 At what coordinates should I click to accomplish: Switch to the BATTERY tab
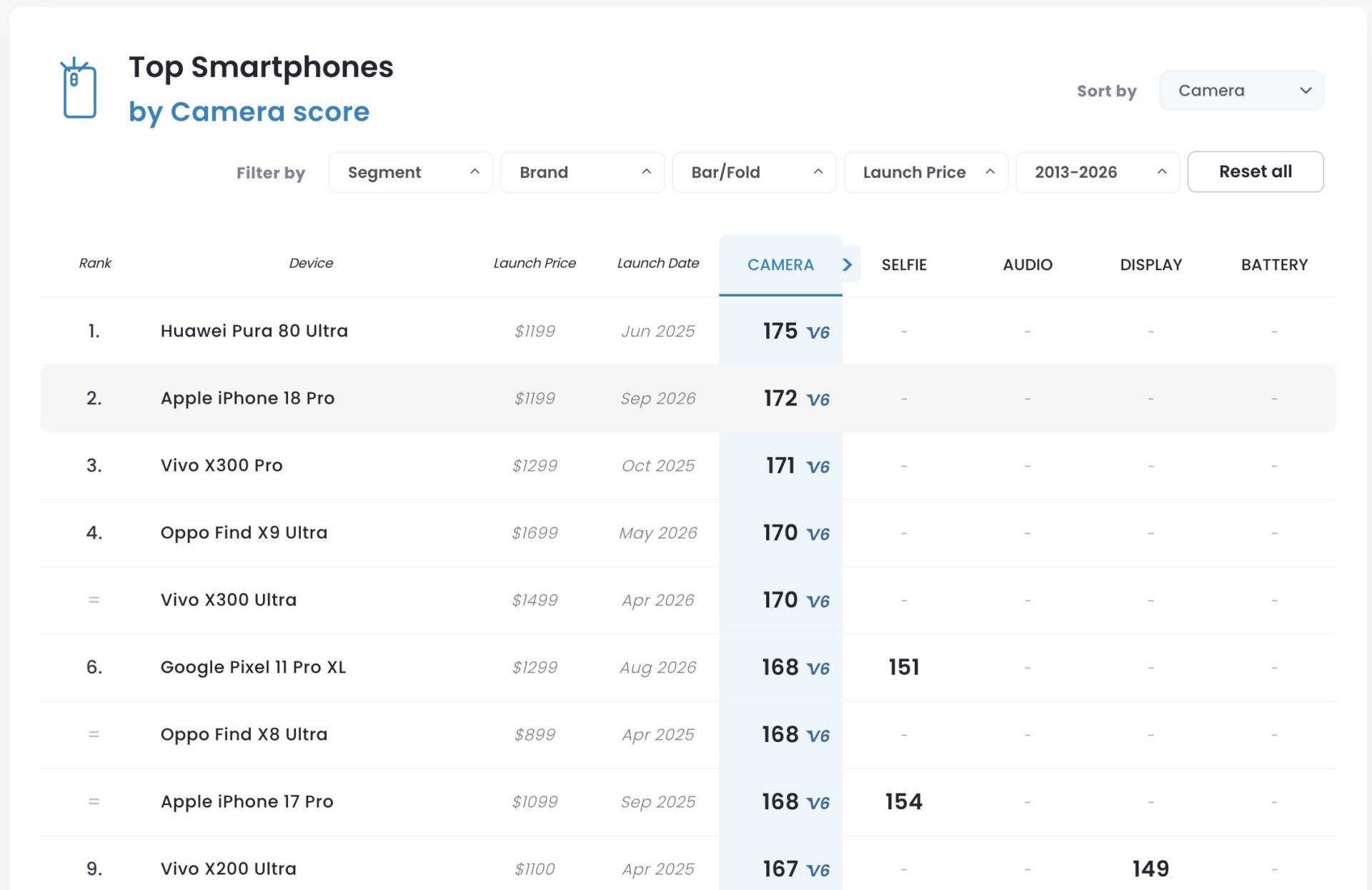(1274, 265)
